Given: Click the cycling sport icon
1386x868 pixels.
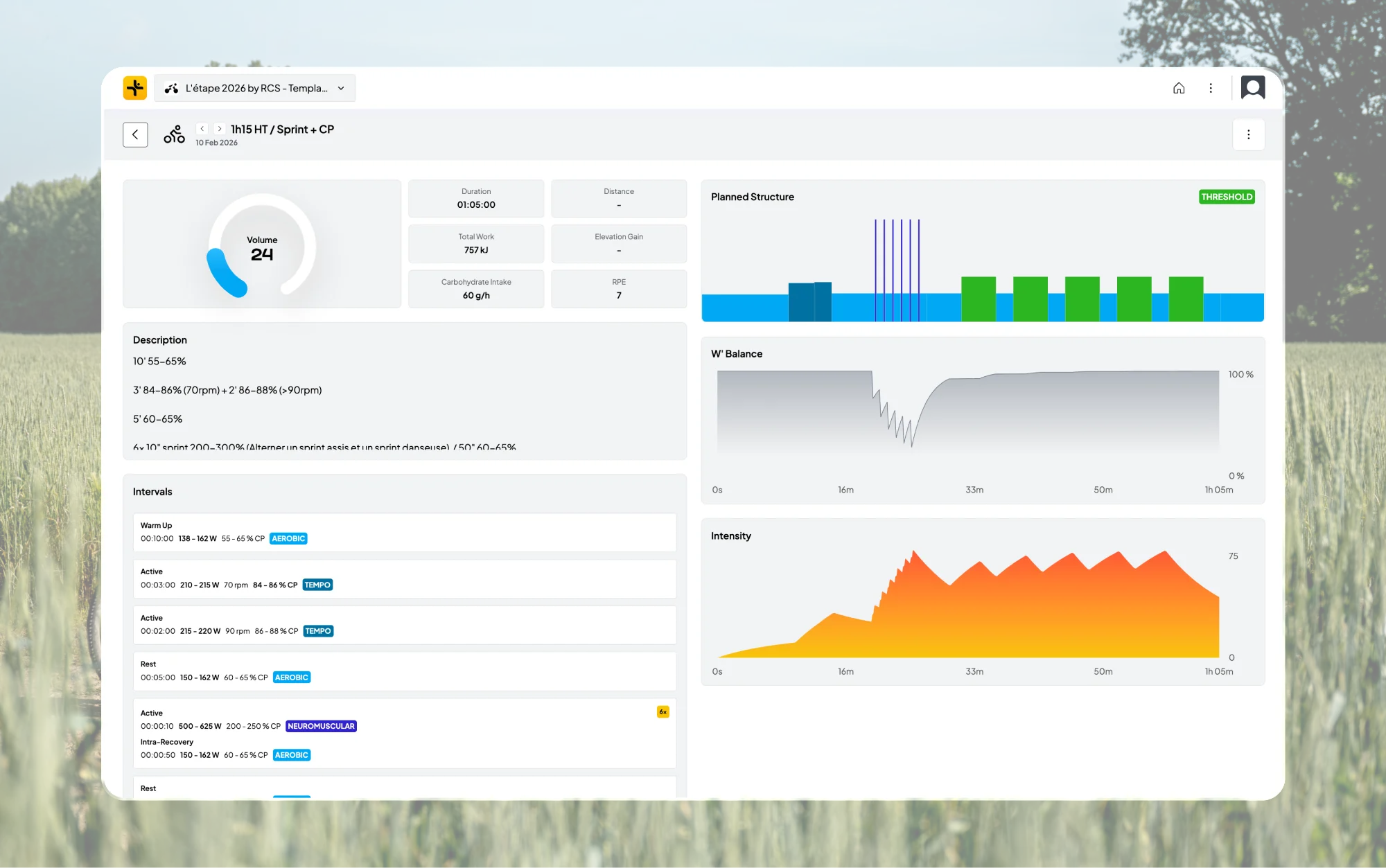Looking at the screenshot, I should pos(174,134).
